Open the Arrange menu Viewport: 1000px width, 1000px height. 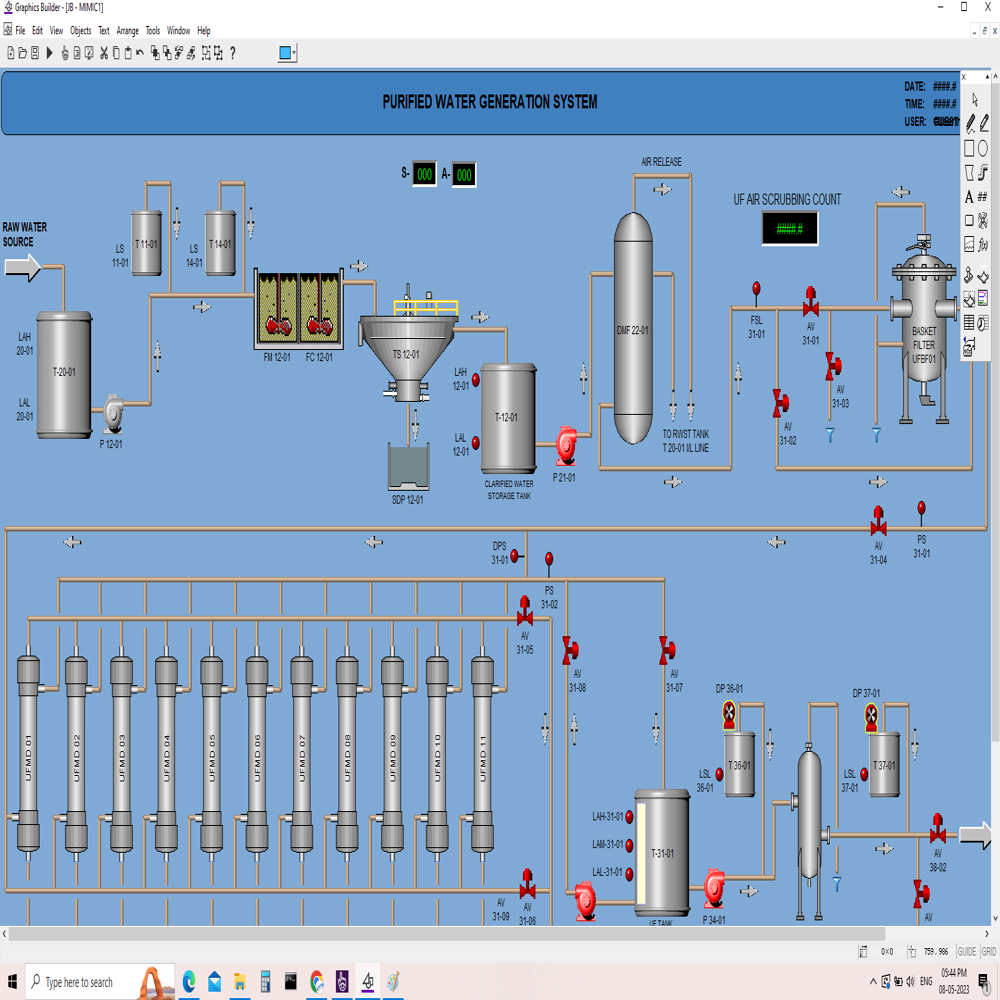(127, 30)
